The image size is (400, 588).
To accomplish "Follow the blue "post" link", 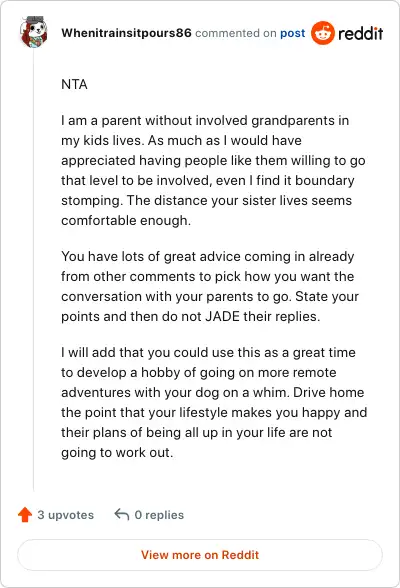I will [x=292, y=33].
